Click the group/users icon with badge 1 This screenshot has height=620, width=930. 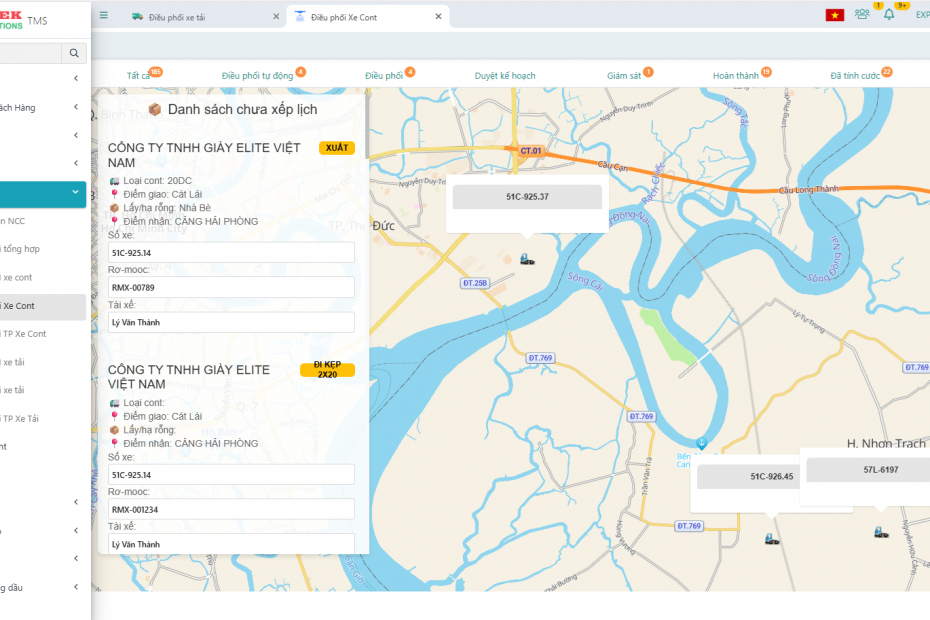click(860, 14)
